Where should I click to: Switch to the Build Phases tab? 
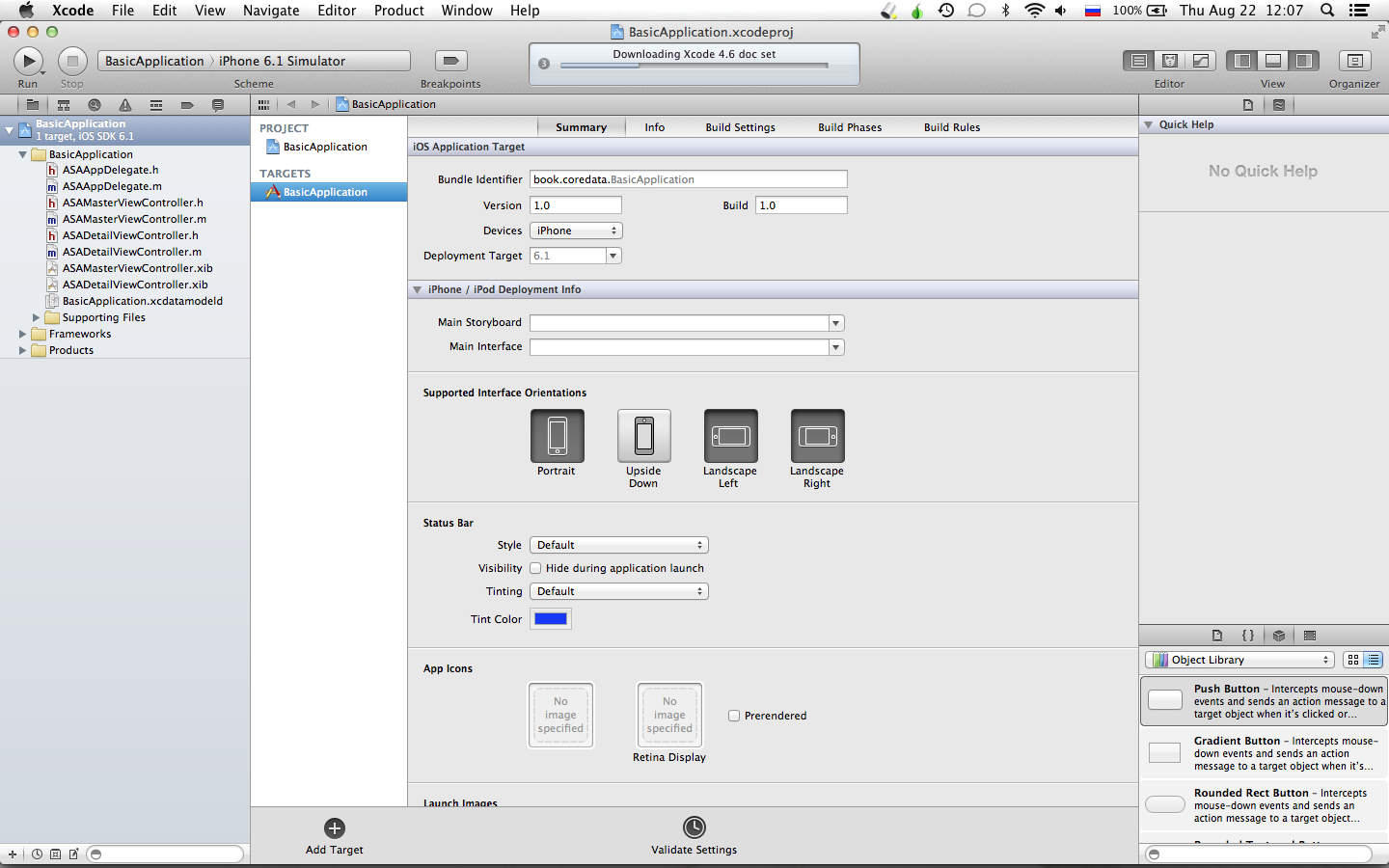[850, 127]
